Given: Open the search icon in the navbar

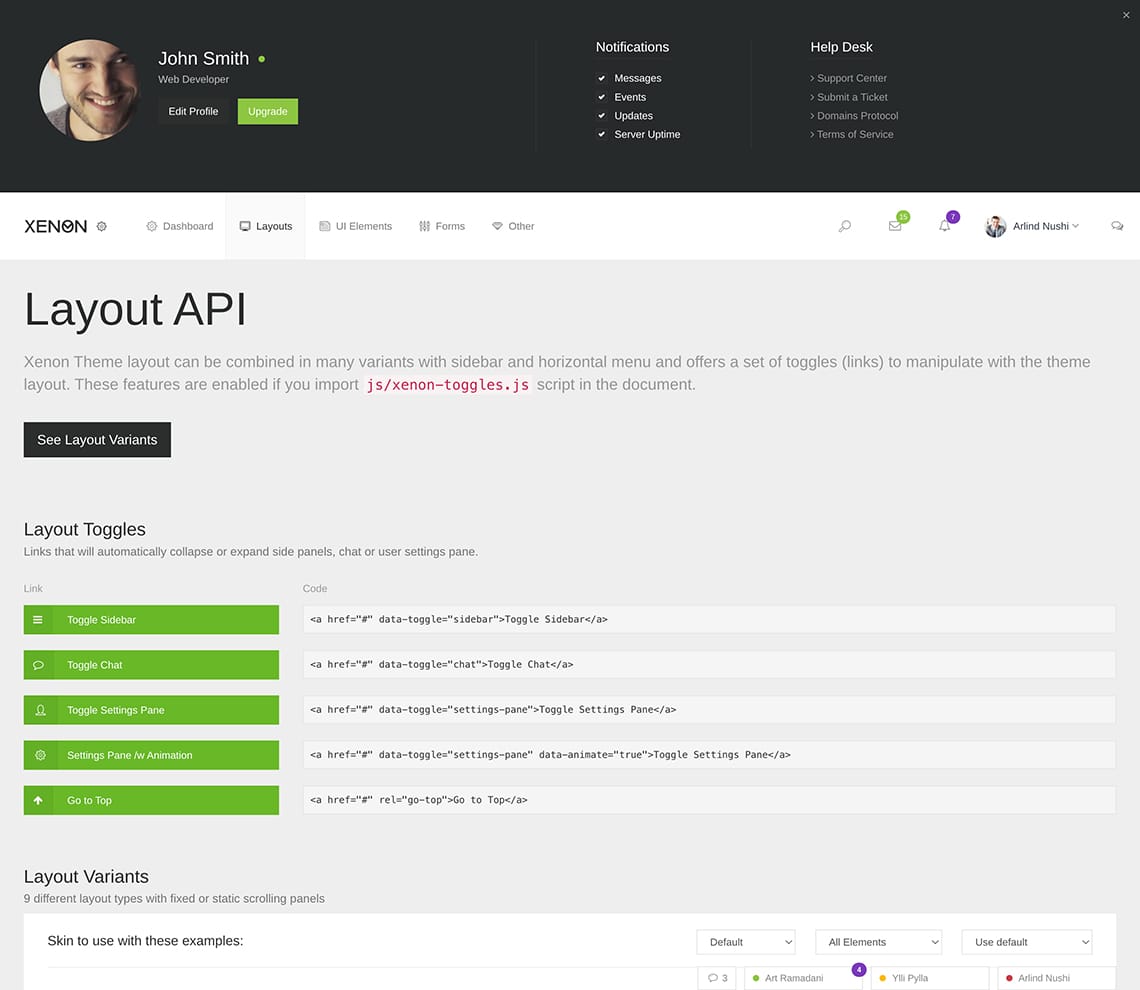Looking at the screenshot, I should [844, 226].
